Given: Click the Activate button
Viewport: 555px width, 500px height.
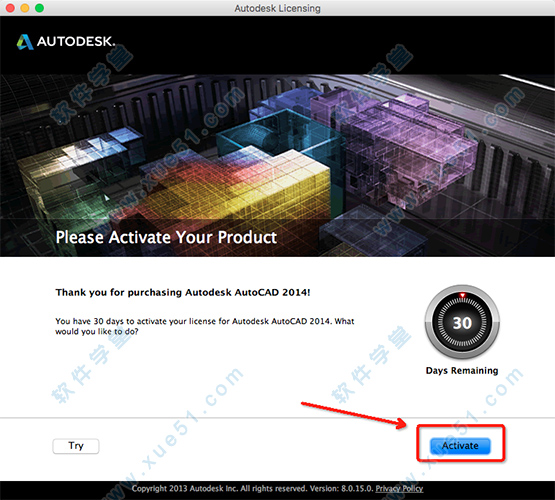Looking at the screenshot, I should point(460,446).
